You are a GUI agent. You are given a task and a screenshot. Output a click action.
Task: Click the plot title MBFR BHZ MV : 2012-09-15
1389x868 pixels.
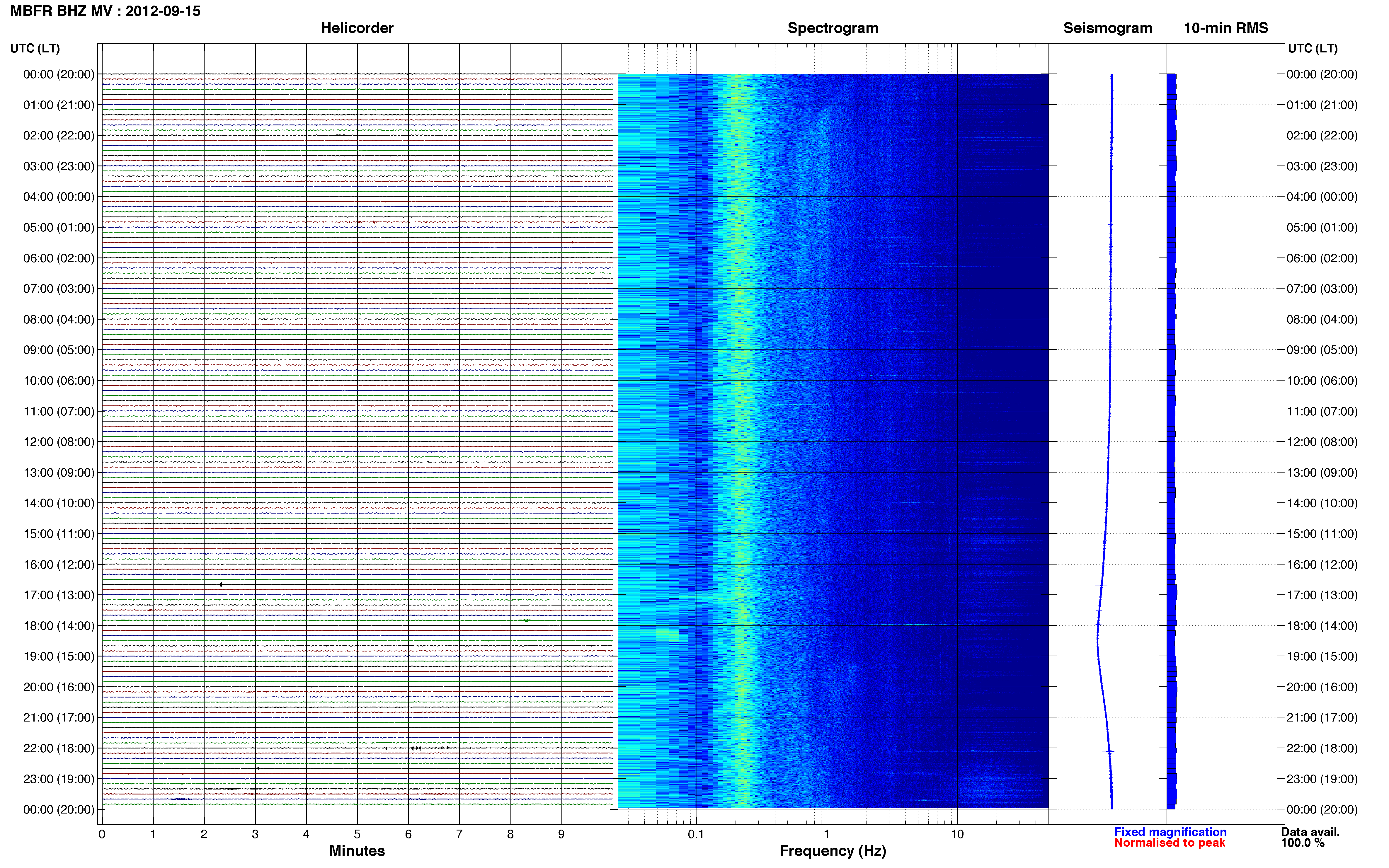coord(106,11)
